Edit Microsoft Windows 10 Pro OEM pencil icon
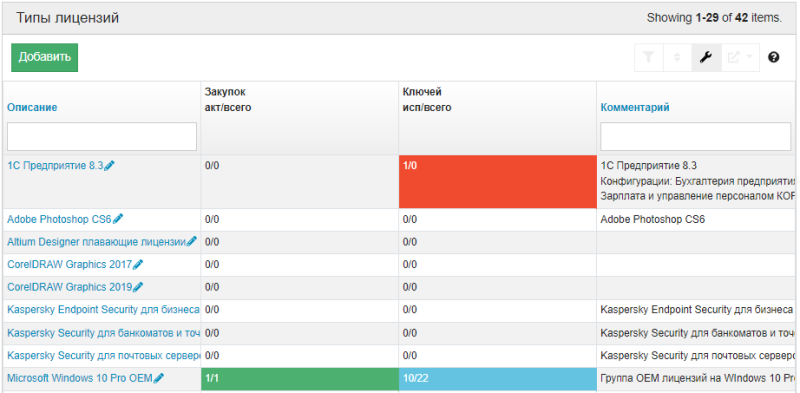Image resolution: width=800 pixels, height=393 pixels. click(159, 378)
